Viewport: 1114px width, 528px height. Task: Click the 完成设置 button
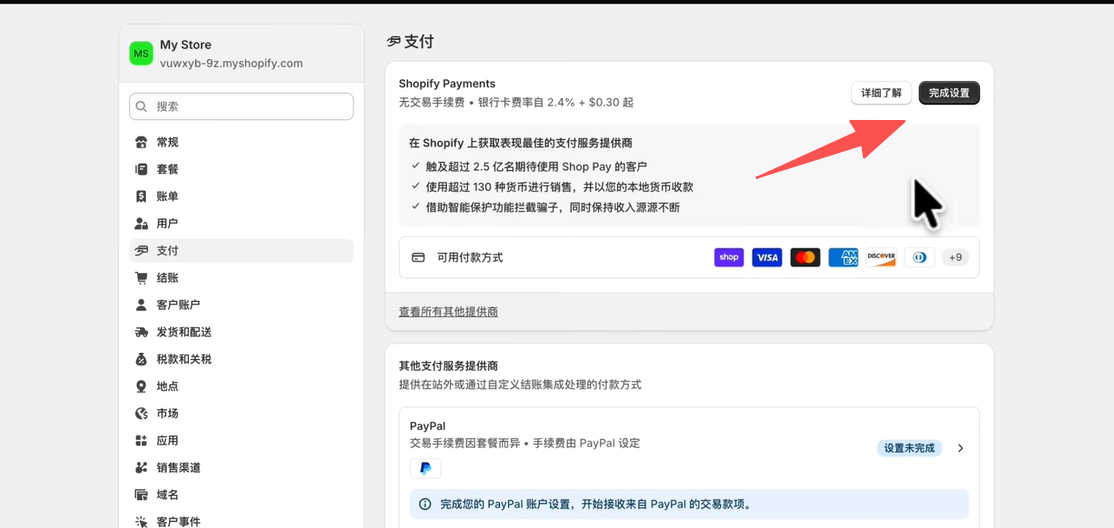click(949, 93)
